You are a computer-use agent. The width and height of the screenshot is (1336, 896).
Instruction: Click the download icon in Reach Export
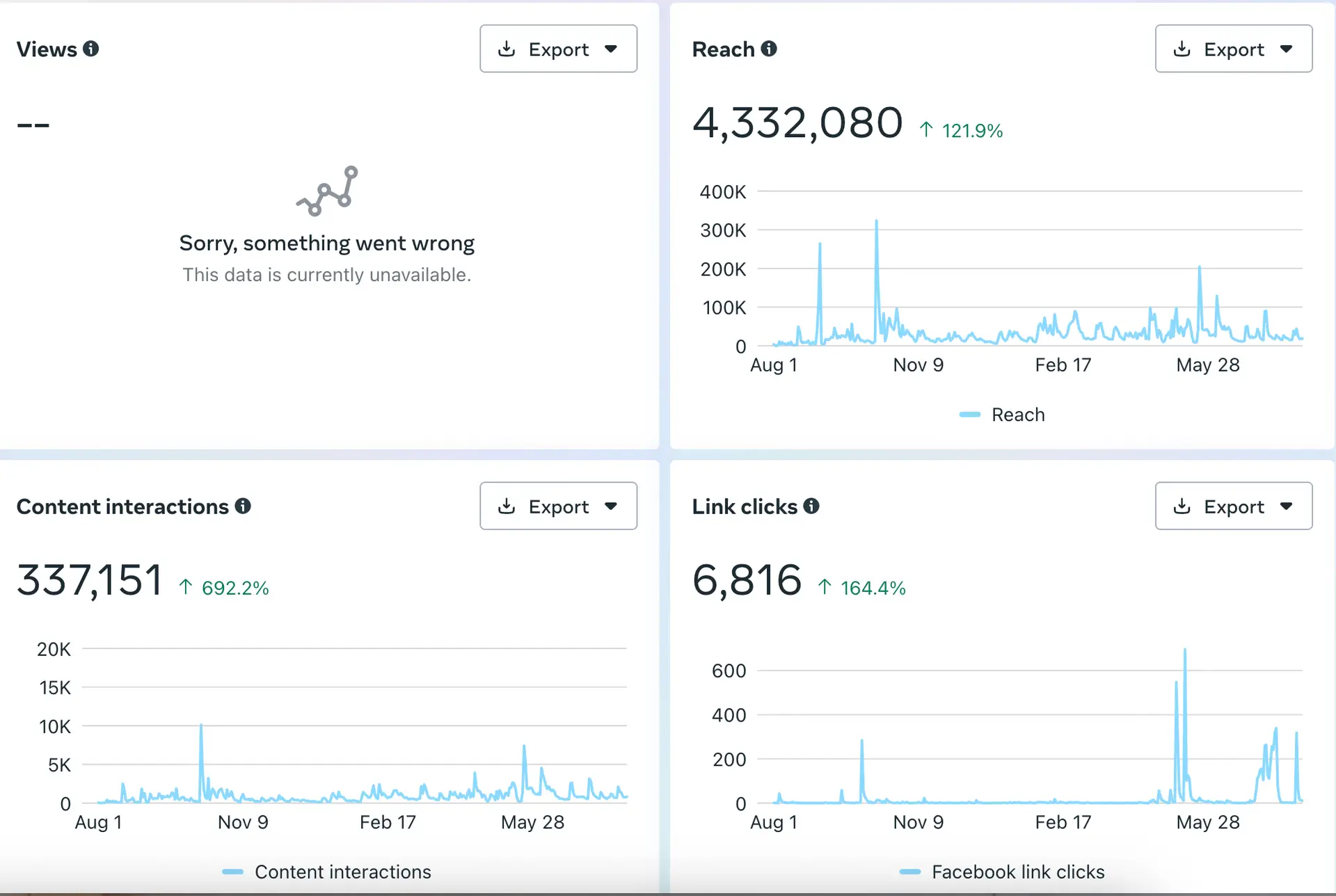[x=1182, y=49]
